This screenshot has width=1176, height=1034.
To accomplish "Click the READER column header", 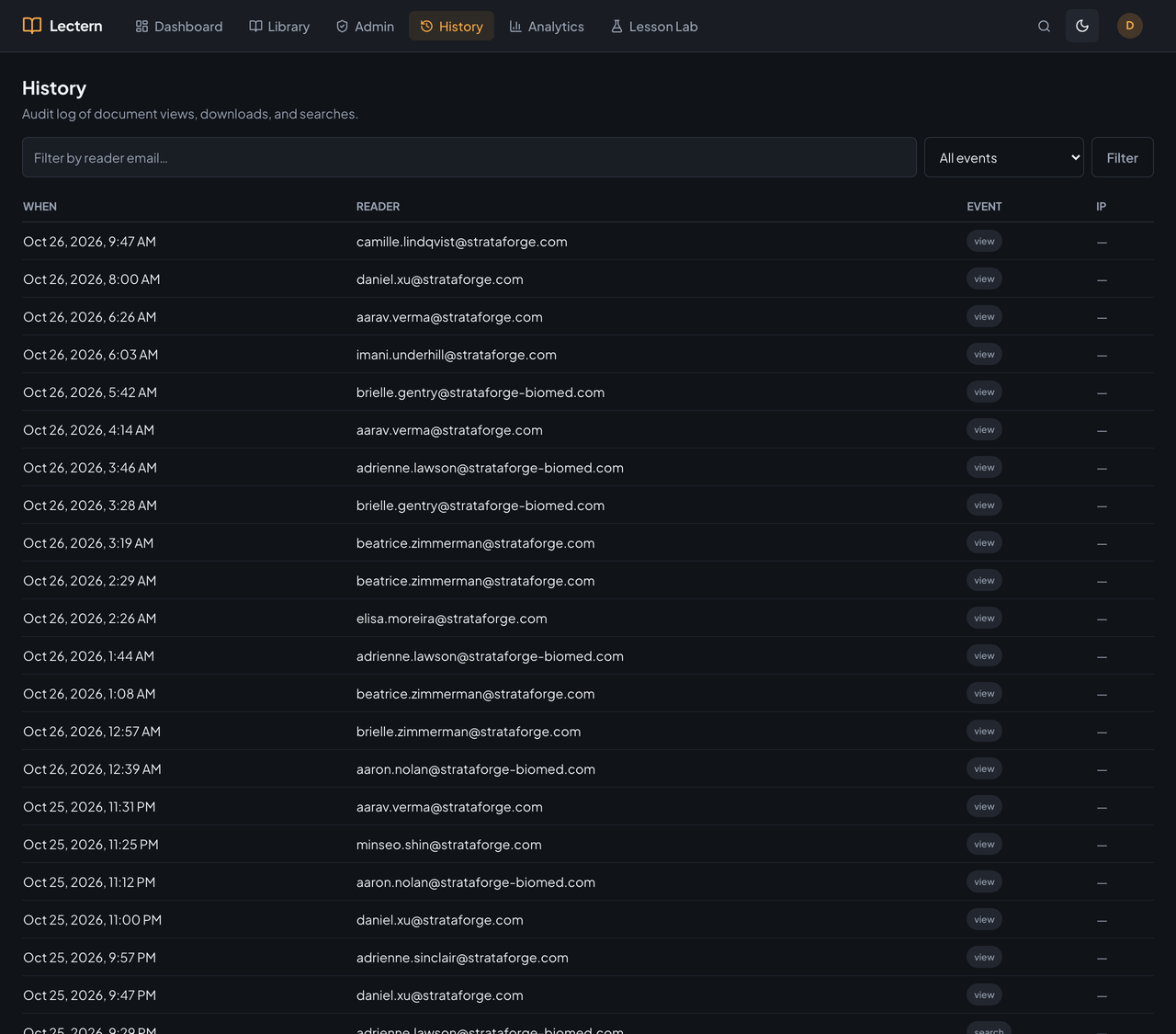I will tap(378, 207).
